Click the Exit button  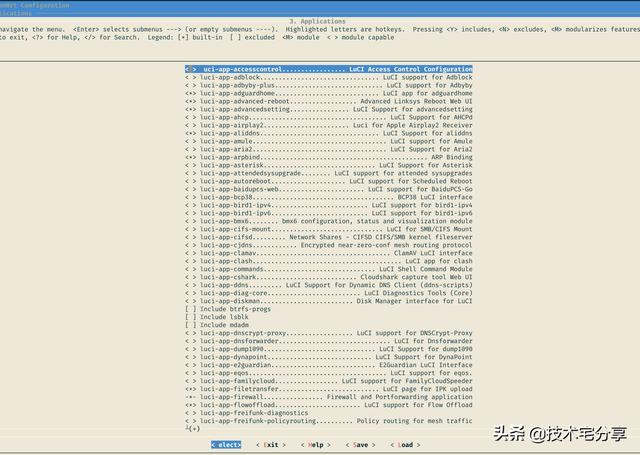click(271, 445)
